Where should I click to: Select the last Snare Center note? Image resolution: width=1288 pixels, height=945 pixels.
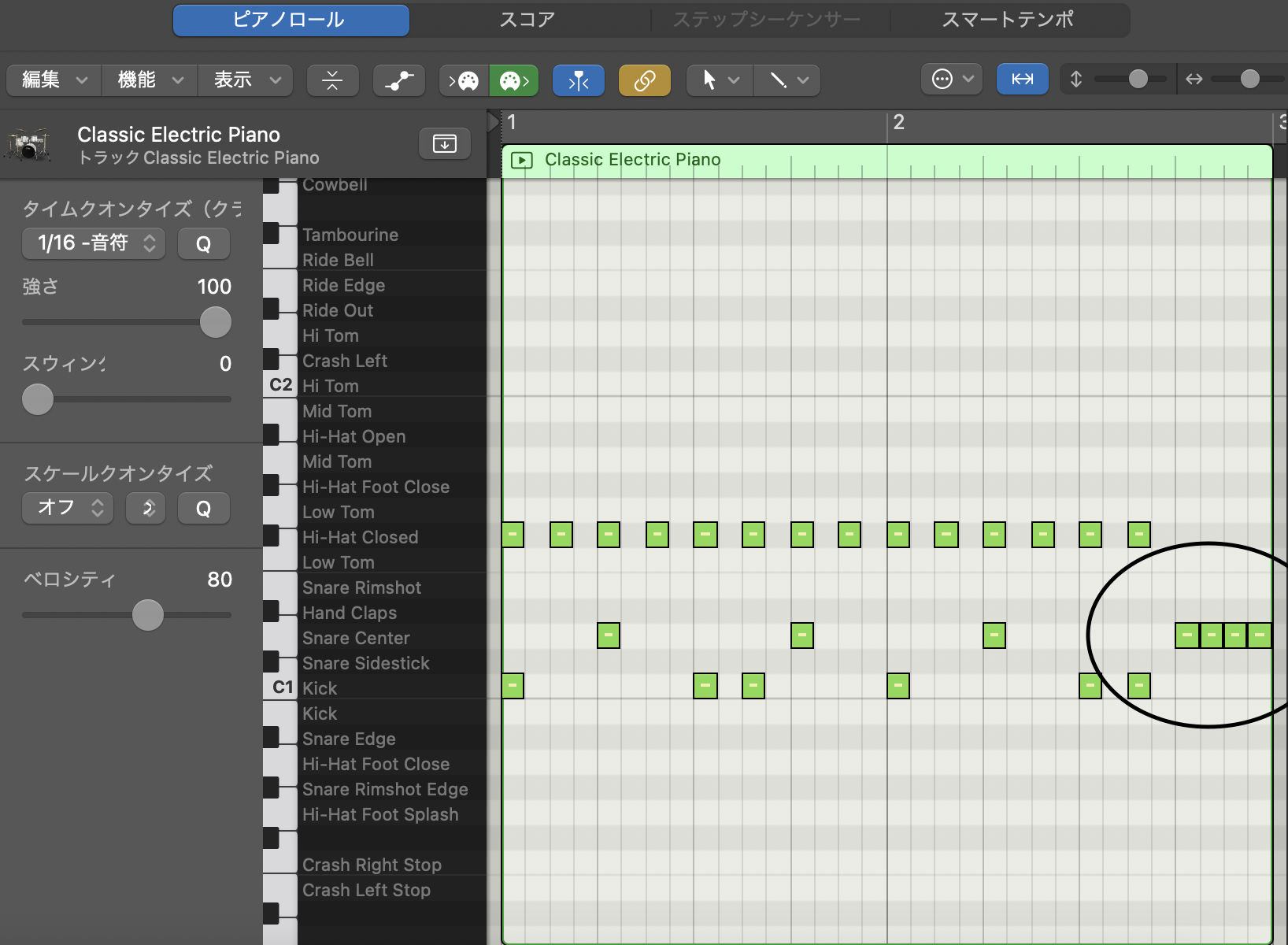pyautogui.click(x=1260, y=636)
